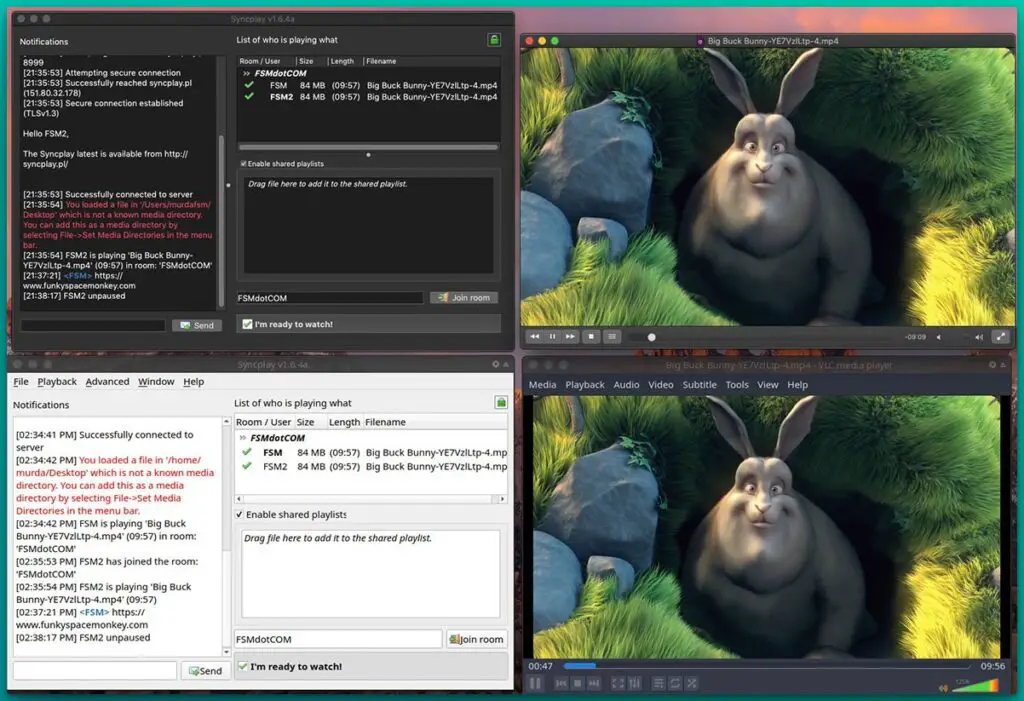Toggle the playlist view in lower VLC
Viewport: 1024px width, 701px height.
(658, 683)
